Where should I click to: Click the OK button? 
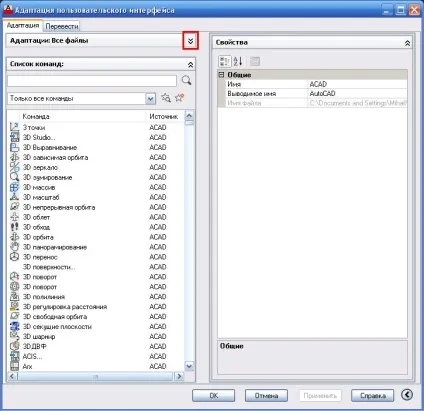pos(213,396)
